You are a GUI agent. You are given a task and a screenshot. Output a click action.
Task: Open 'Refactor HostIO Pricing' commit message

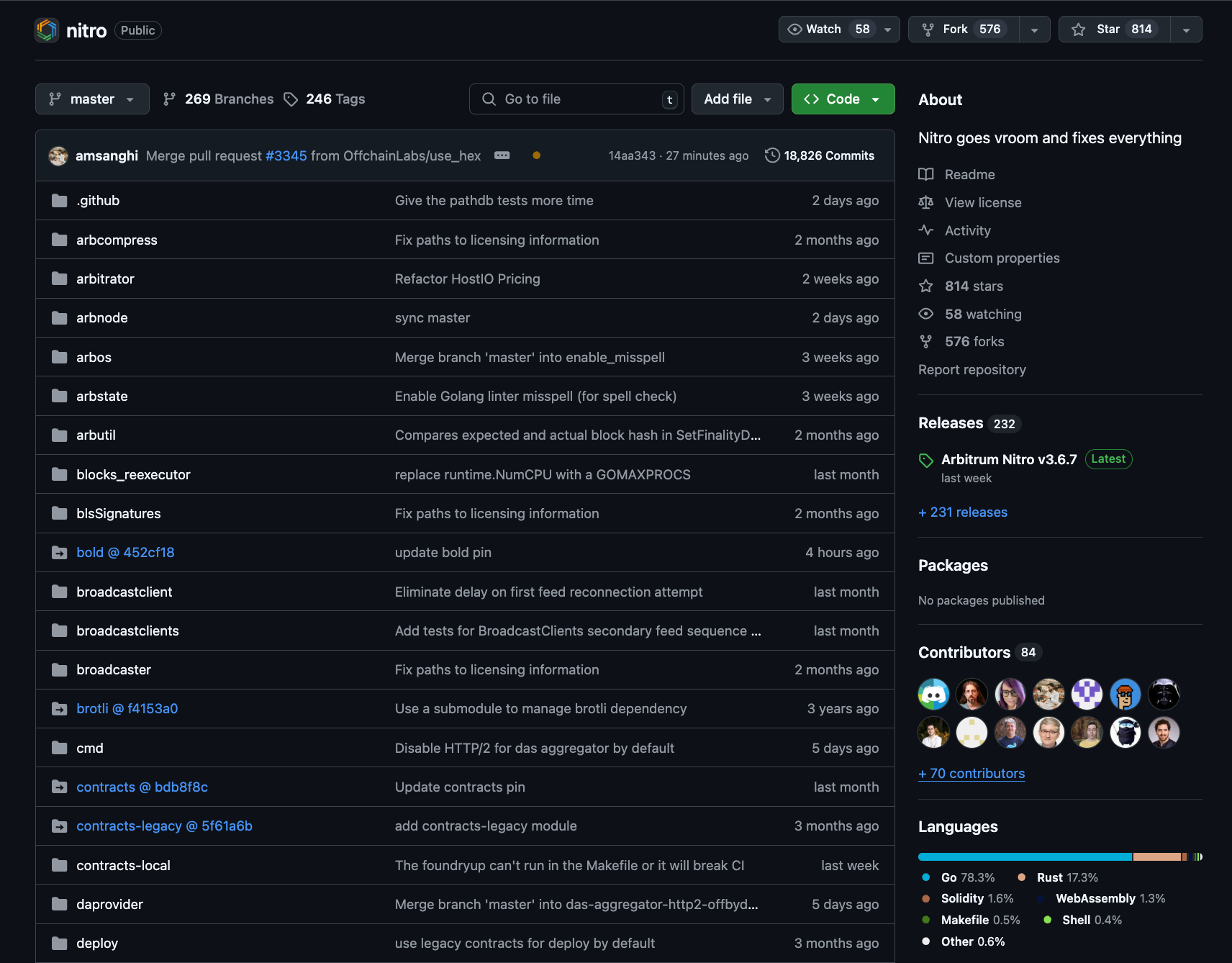(x=468, y=279)
